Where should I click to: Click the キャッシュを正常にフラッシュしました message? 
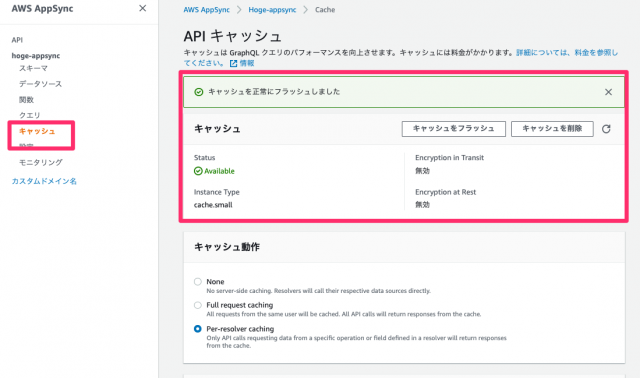274,92
